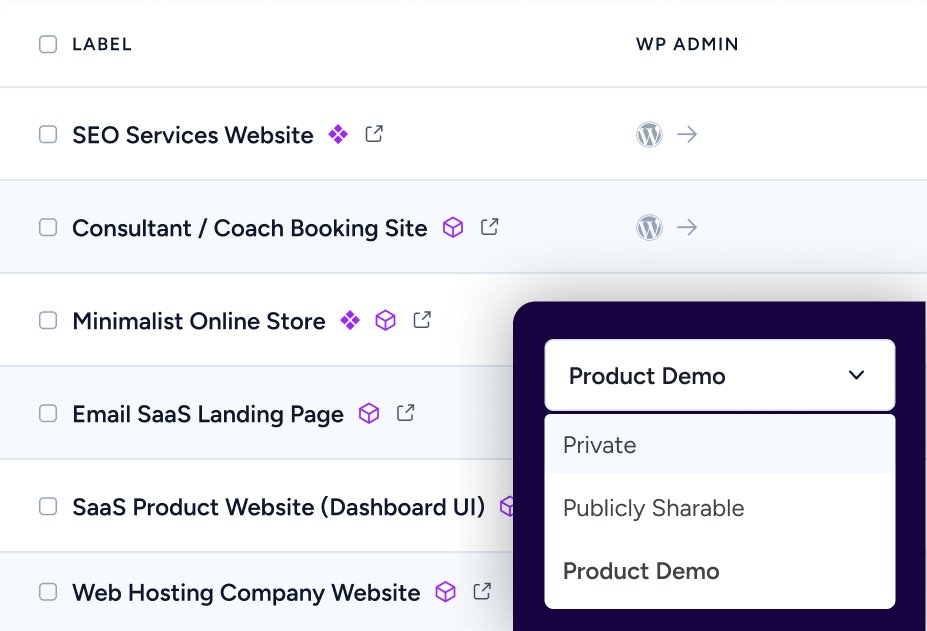Choose Private from the dropdown list
The height and width of the screenshot is (631, 927).
[x=600, y=445]
